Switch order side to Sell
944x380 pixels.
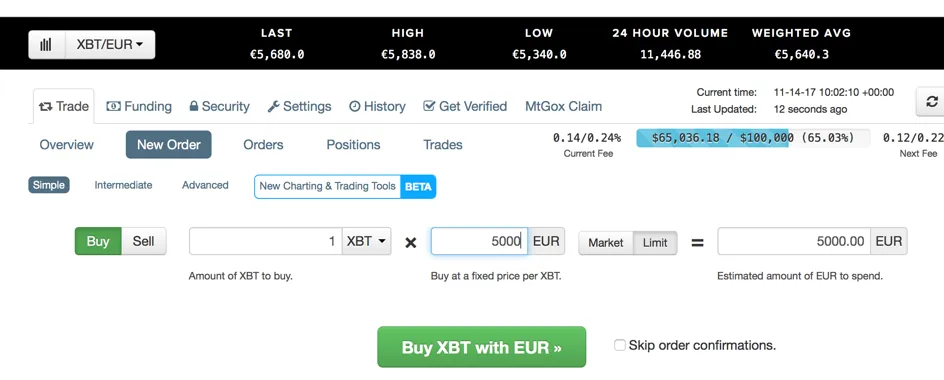(143, 241)
